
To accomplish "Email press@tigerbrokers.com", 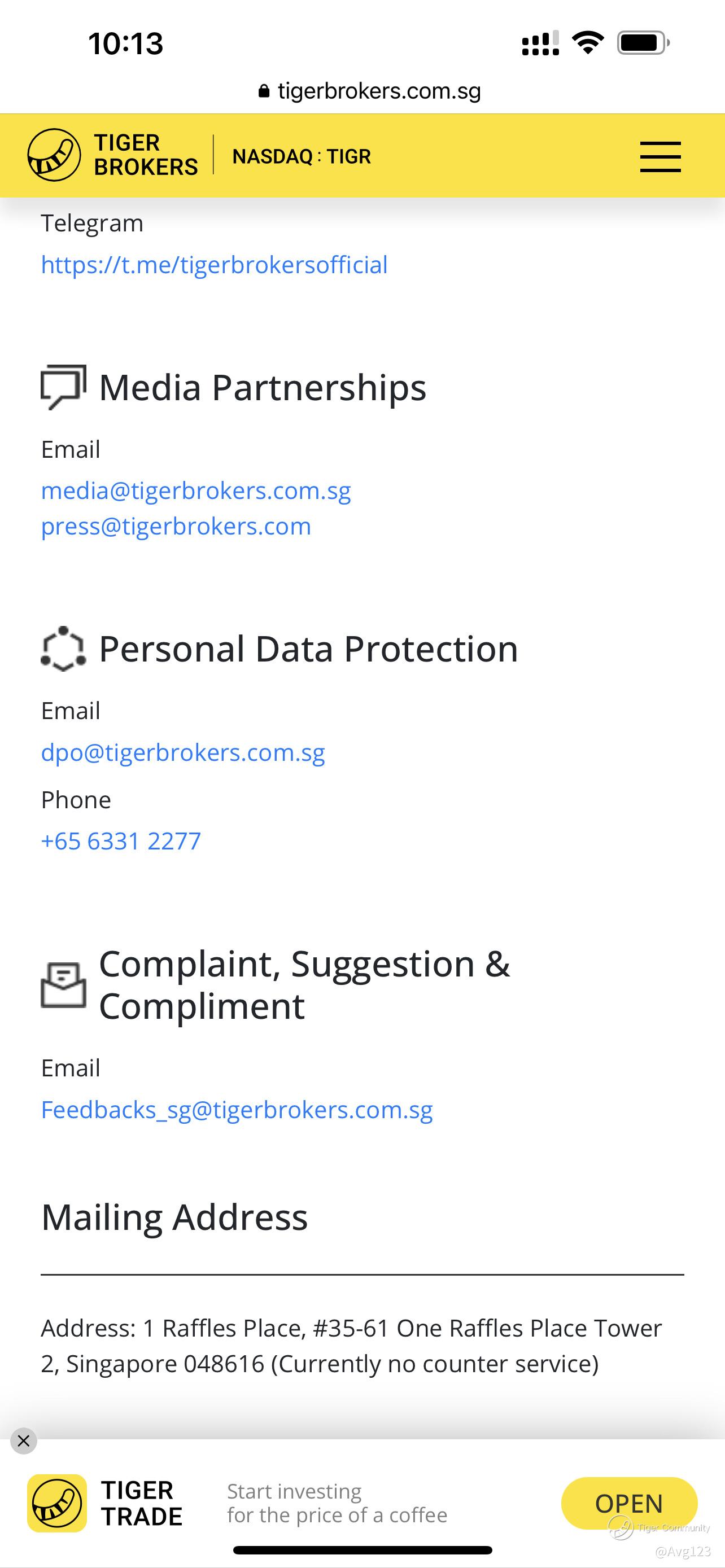I will pyautogui.click(x=176, y=527).
